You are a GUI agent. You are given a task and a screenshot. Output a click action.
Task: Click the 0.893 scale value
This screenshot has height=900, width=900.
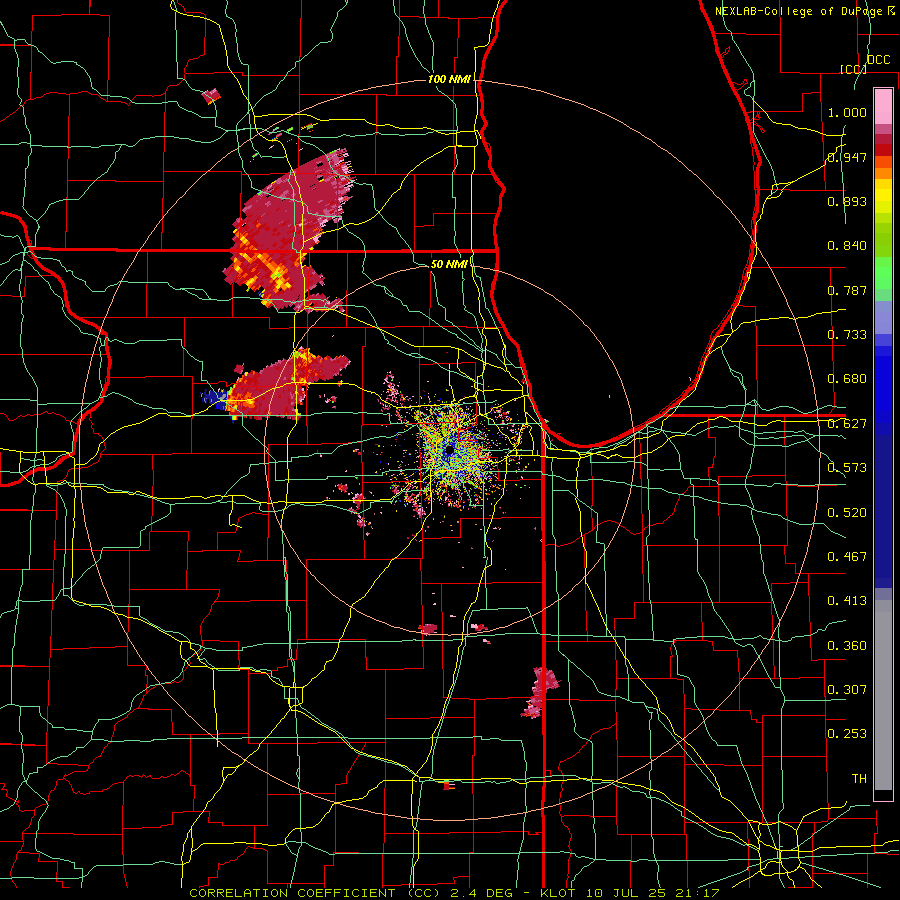(x=847, y=201)
